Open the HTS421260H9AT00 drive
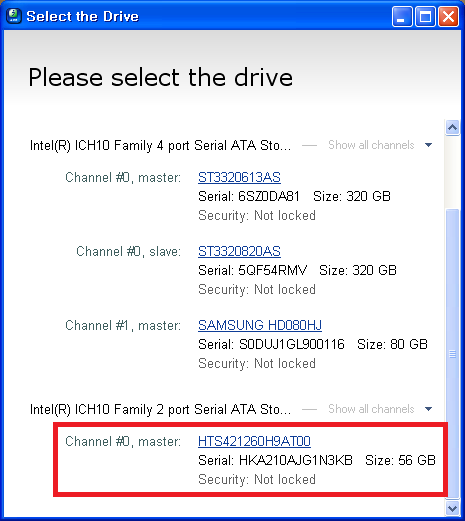465x521 pixels. tap(254, 441)
